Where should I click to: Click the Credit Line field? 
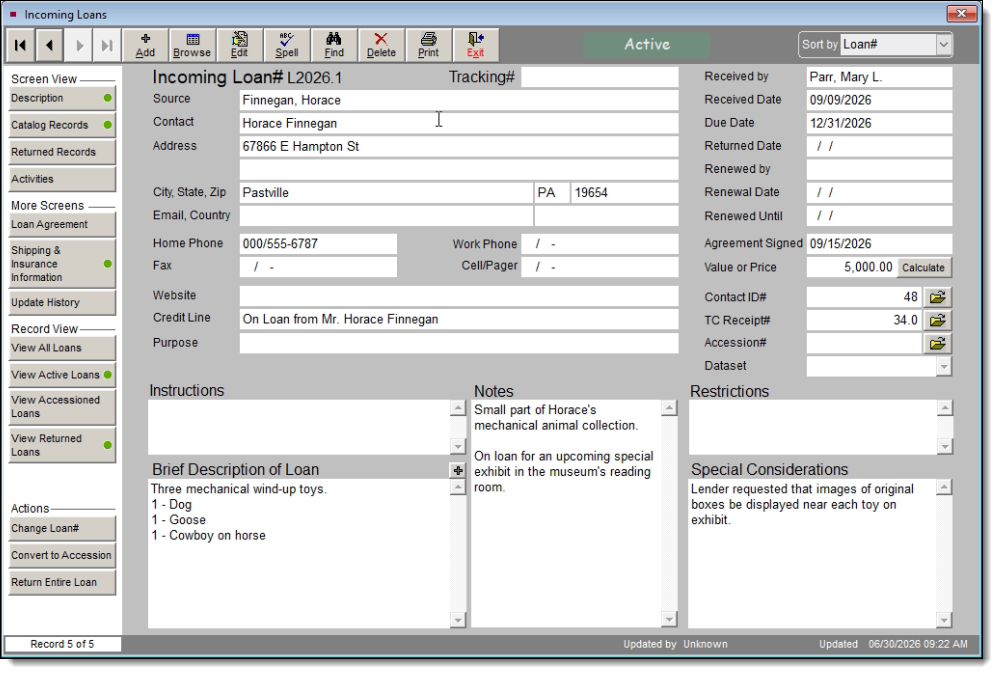coord(458,319)
